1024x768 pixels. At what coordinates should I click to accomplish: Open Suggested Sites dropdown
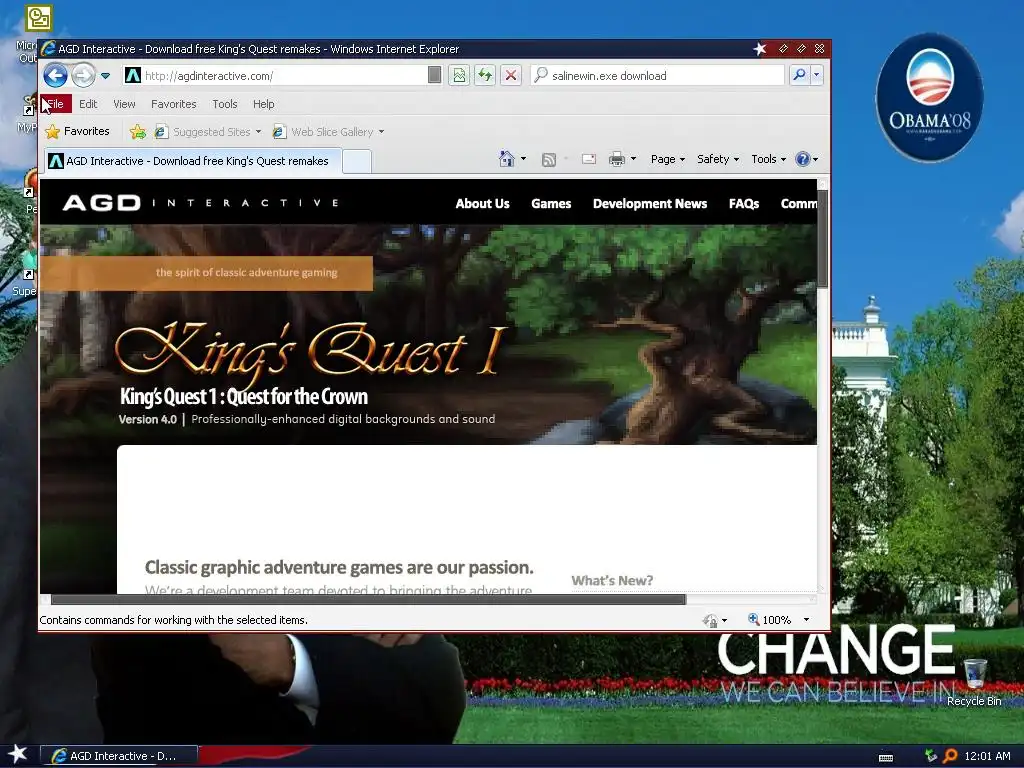tap(208, 132)
